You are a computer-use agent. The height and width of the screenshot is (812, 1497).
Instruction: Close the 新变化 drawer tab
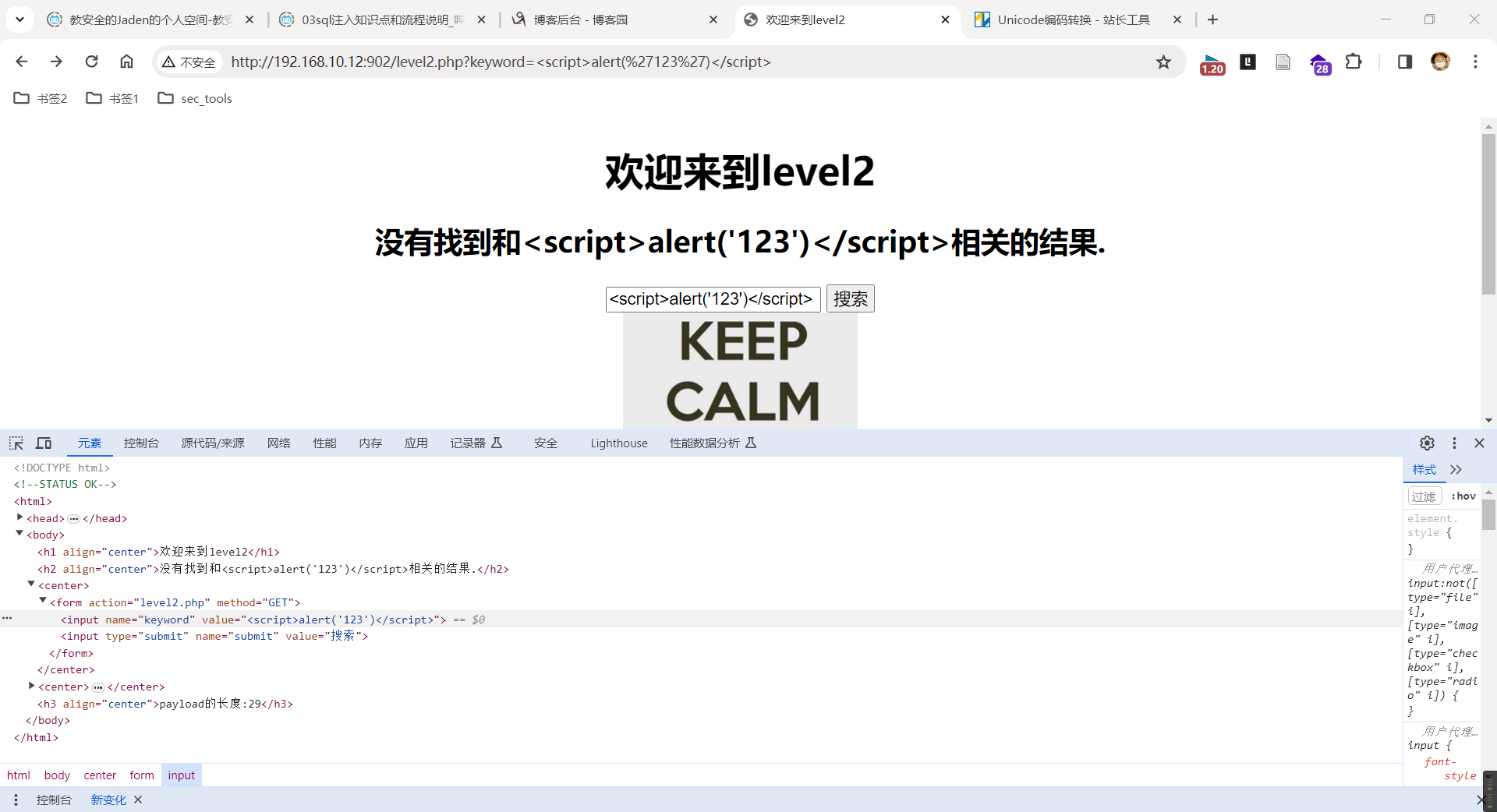(x=138, y=800)
